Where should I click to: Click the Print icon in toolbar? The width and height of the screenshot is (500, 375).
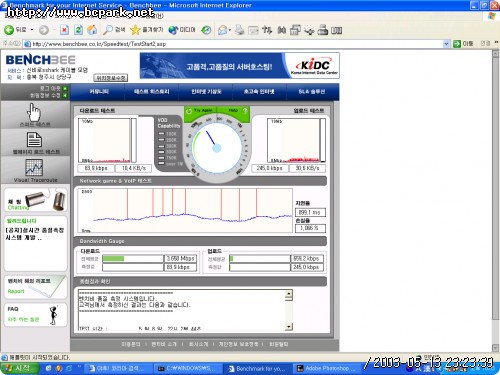239,30
